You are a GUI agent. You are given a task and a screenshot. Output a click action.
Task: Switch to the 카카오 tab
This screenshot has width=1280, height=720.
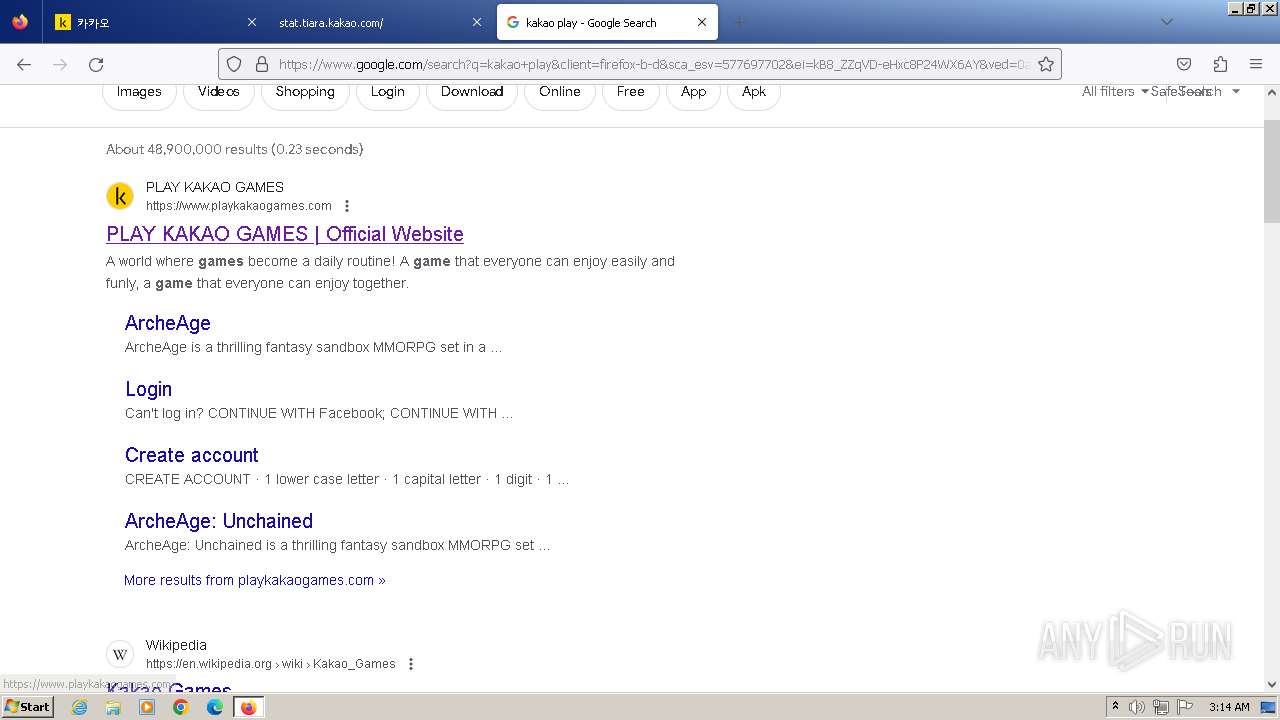pos(156,22)
